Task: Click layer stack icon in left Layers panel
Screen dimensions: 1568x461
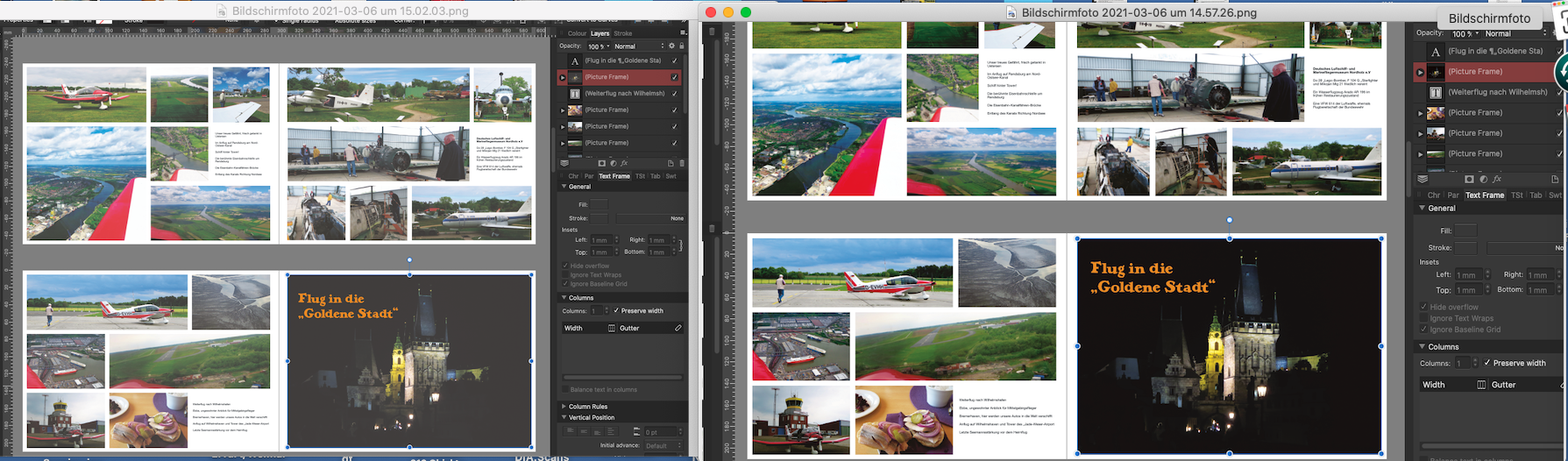Action: pos(564,163)
